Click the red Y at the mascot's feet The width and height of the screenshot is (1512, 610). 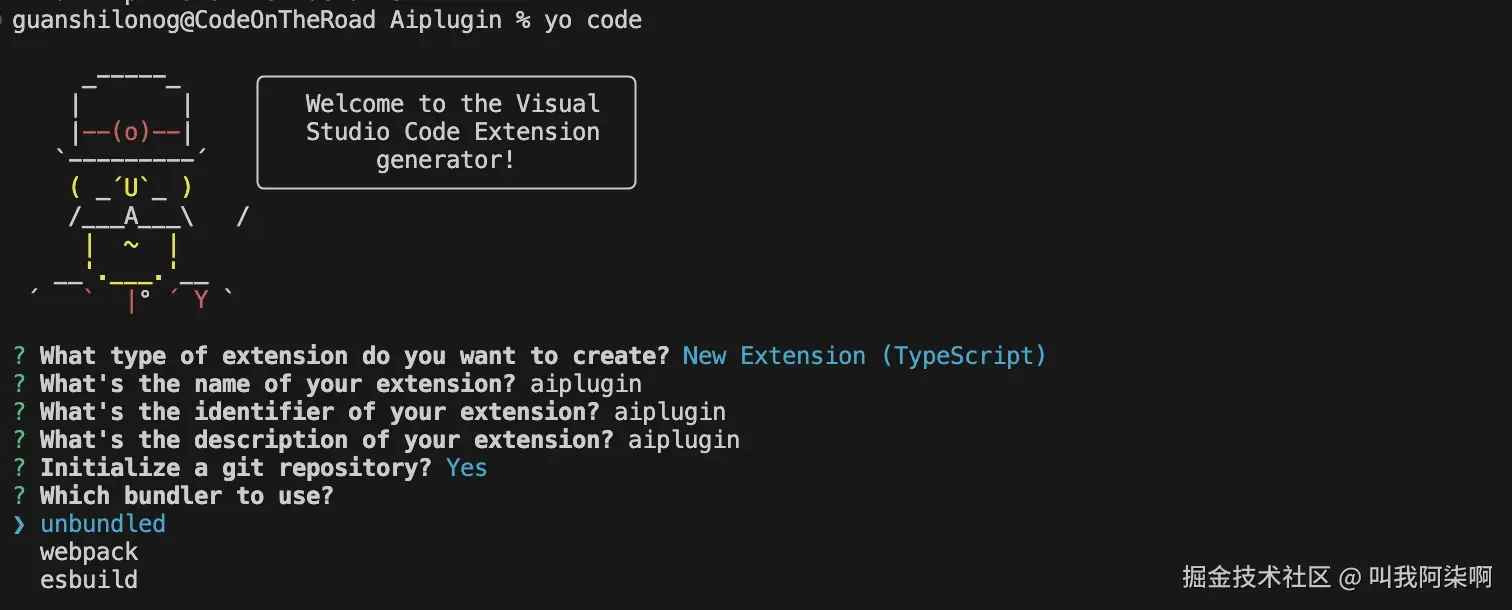(201, 299)
